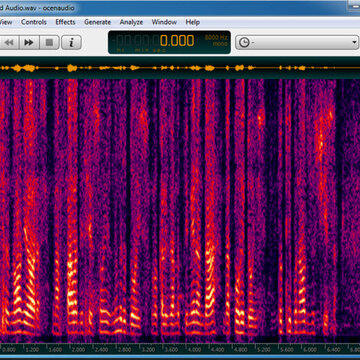Open the Help menu
Image resolution: width=360 pixels, height=360 pixels.
point(193,22)
